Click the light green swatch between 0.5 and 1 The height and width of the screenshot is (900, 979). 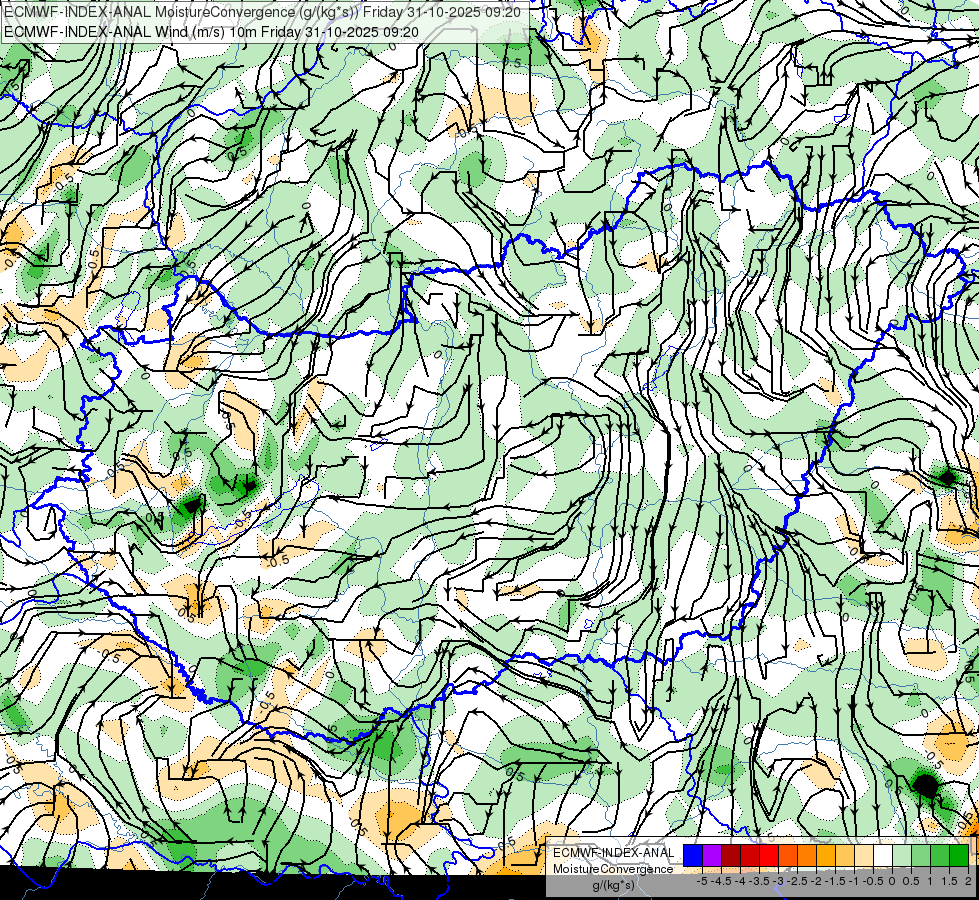pyautogui.click(x=921, y=856)
